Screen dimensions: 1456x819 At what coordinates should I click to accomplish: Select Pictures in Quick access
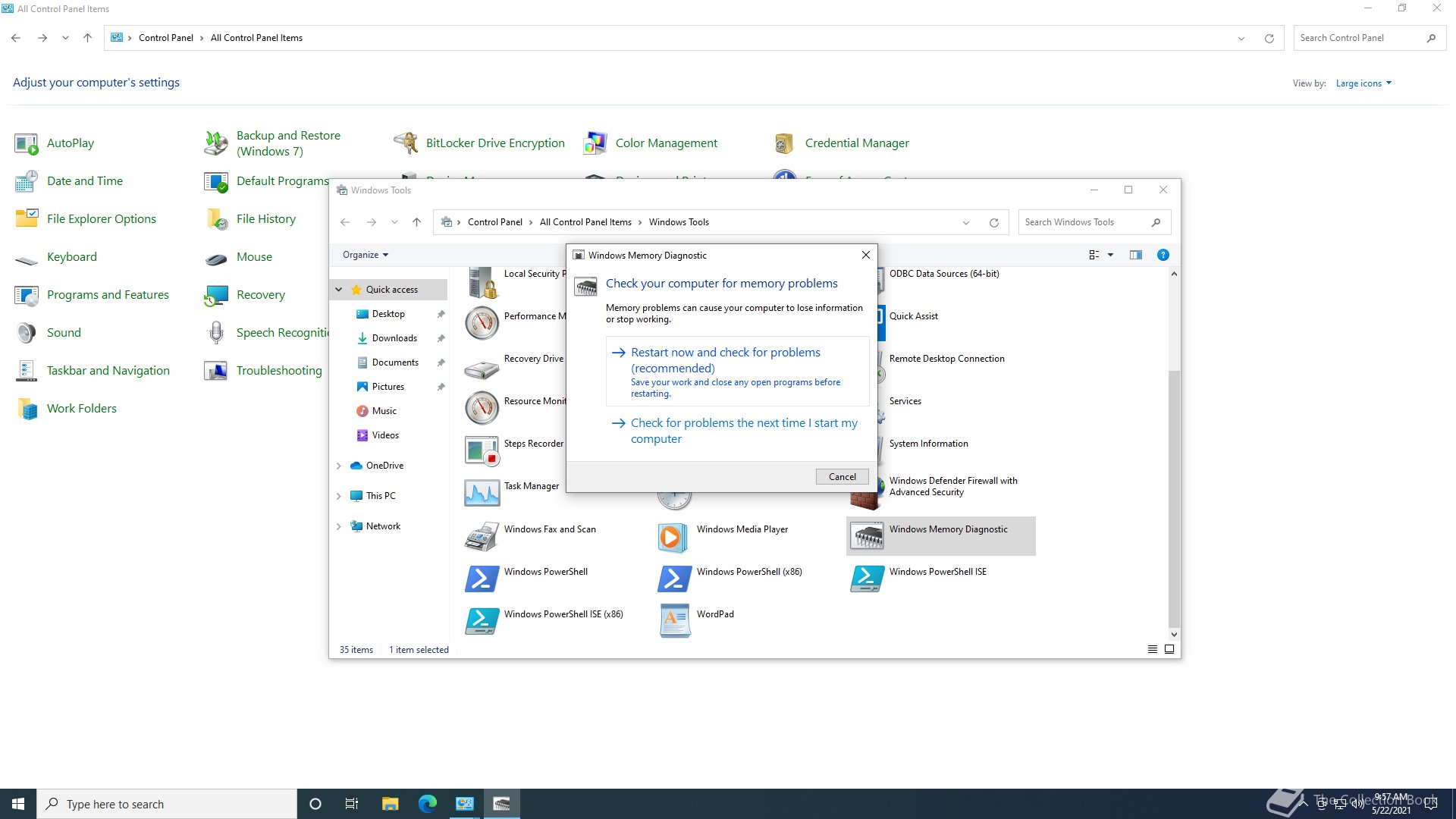[388, 387]
